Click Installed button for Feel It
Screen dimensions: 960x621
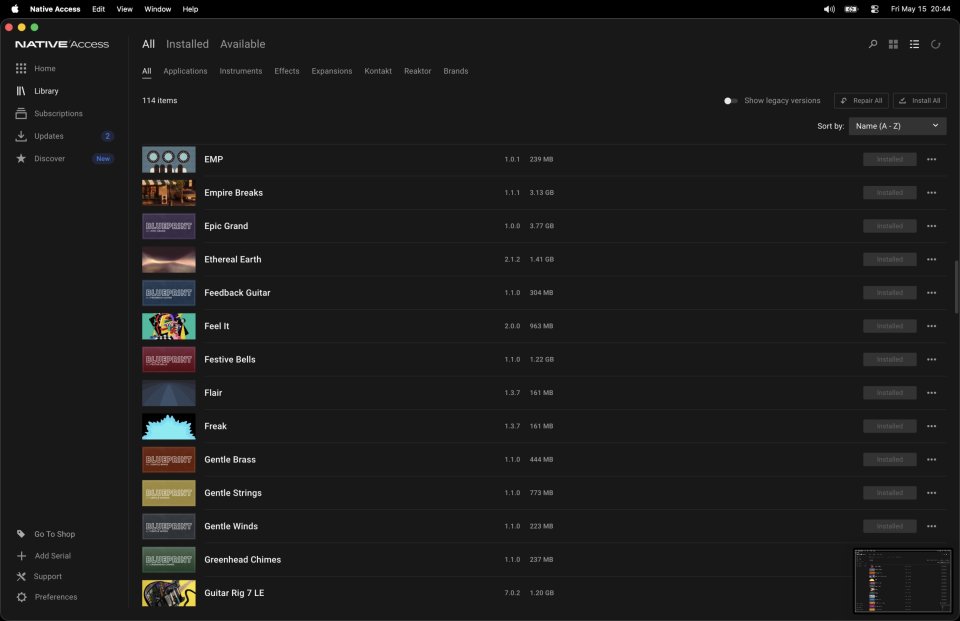pos(890,326)
